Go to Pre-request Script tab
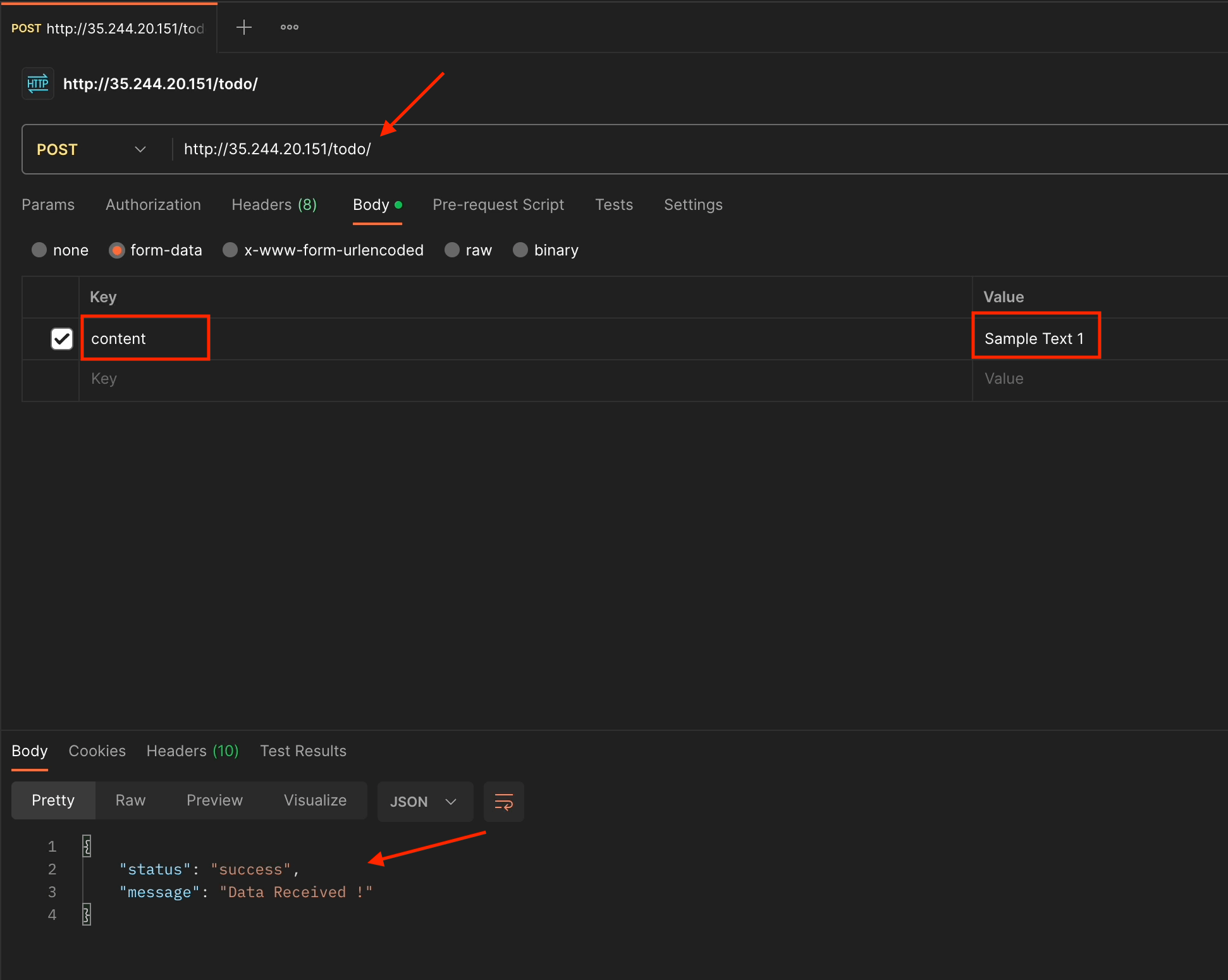The width and height of the screenshot is (1228, 980). 498,205
